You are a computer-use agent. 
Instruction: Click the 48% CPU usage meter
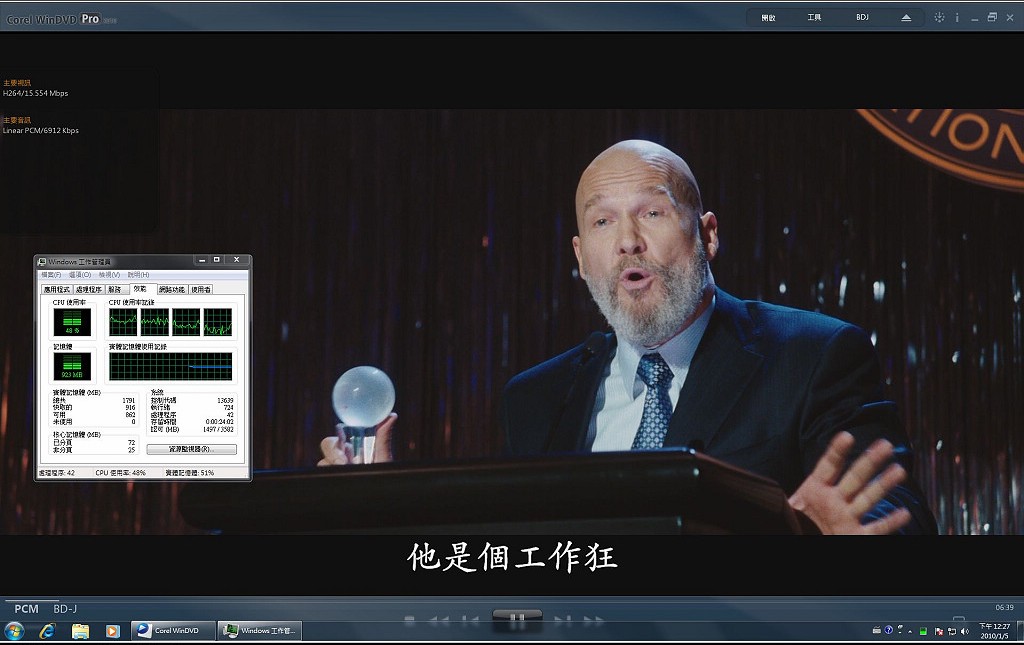tap(72, 322)
